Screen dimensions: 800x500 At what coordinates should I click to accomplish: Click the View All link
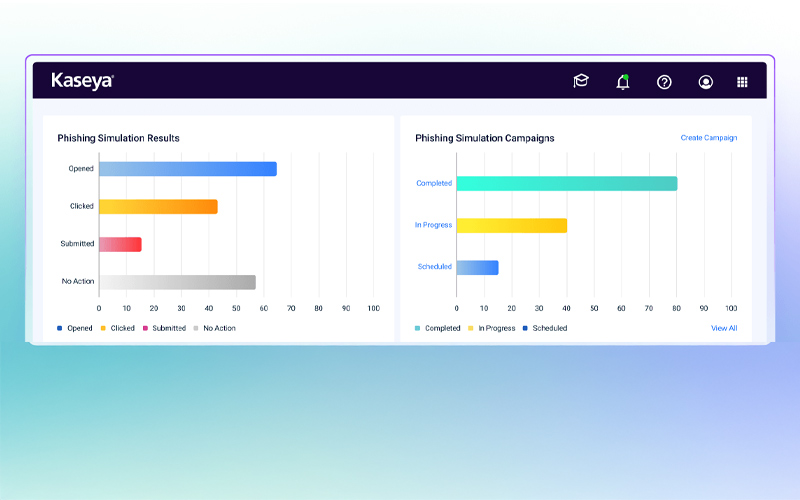(724, 328)
